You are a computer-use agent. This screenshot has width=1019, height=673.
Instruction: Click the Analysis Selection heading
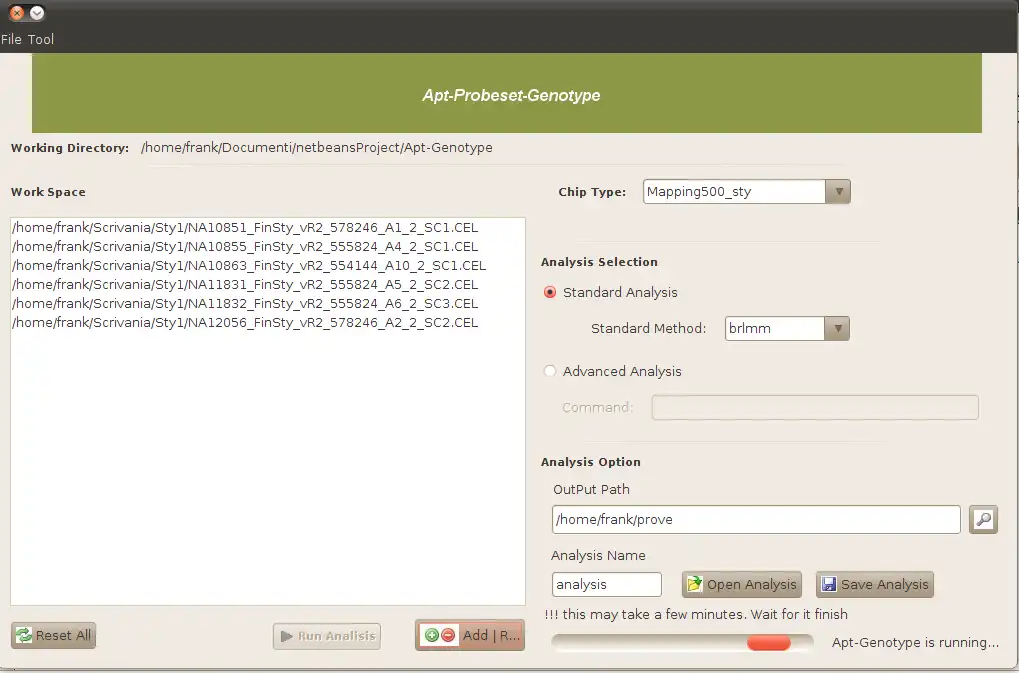(x=599, y=262)
